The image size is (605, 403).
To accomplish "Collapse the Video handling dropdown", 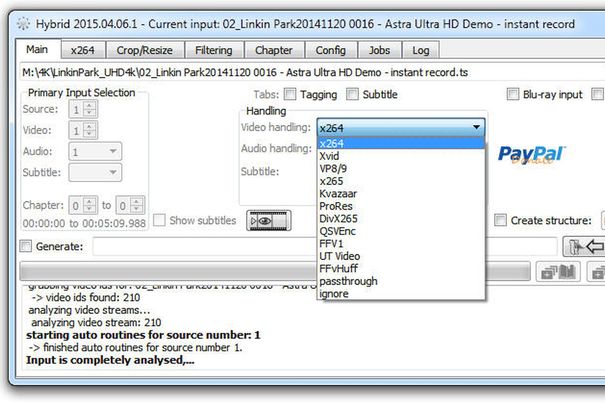I will point(476,127).
